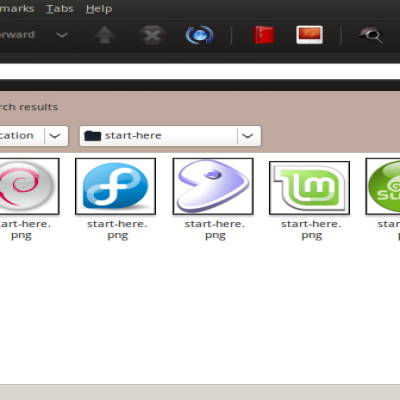Screen dimensions: 400x400
Task: Click the Up arrow toolbar icon
Action: tap(105, 35)
